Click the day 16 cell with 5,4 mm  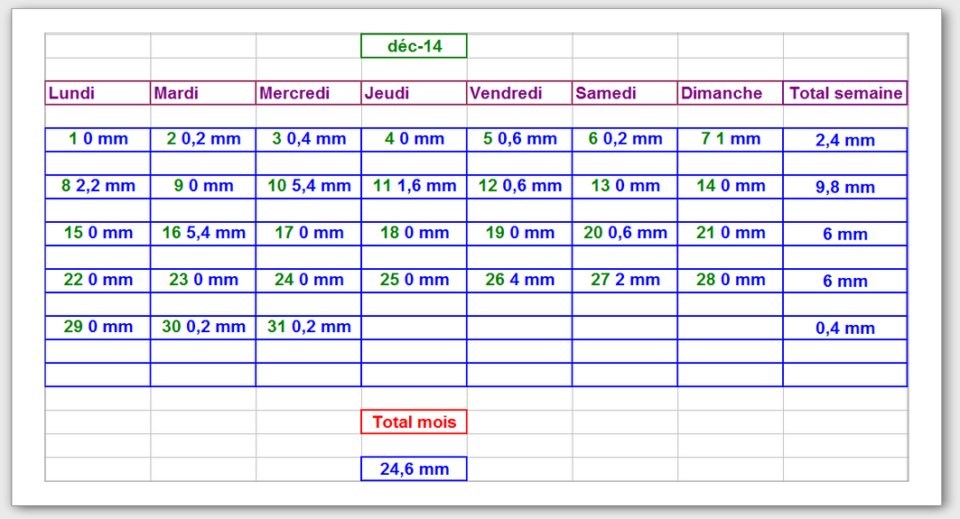tap(203, 233)
